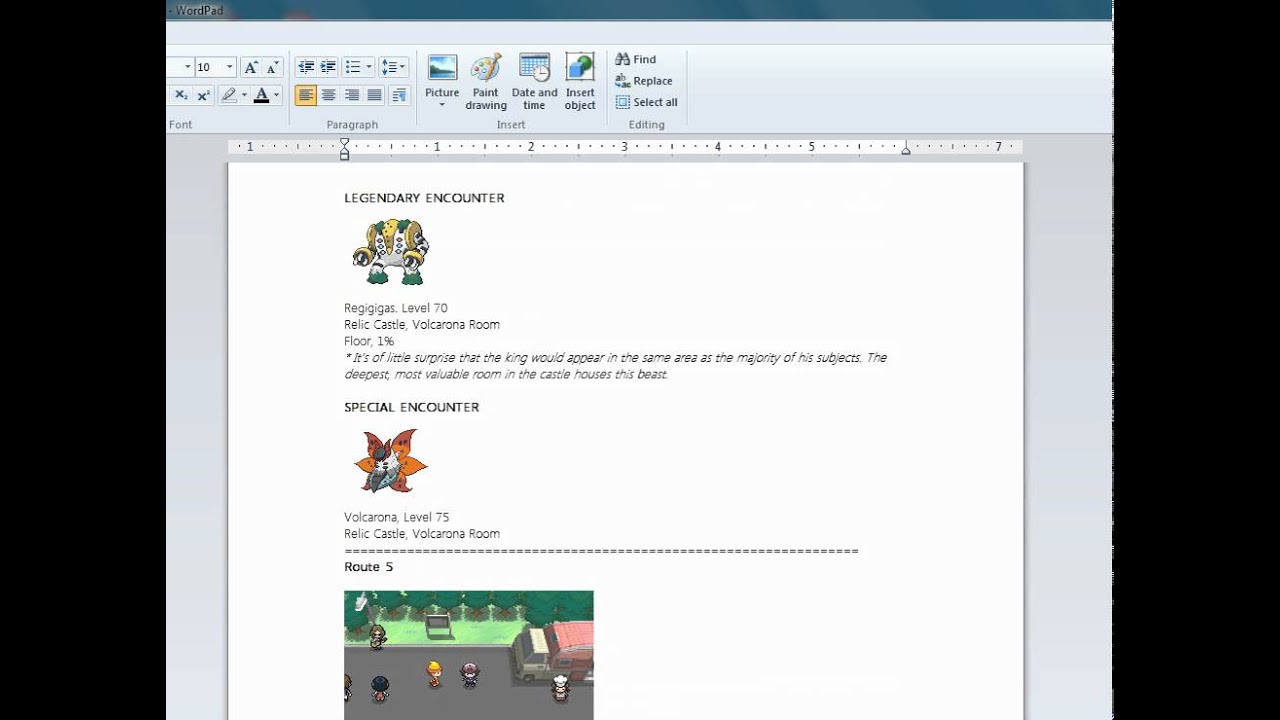Apply subscript formatting
This screenshot has width=1280, height=720.
(x=181, y=95)
